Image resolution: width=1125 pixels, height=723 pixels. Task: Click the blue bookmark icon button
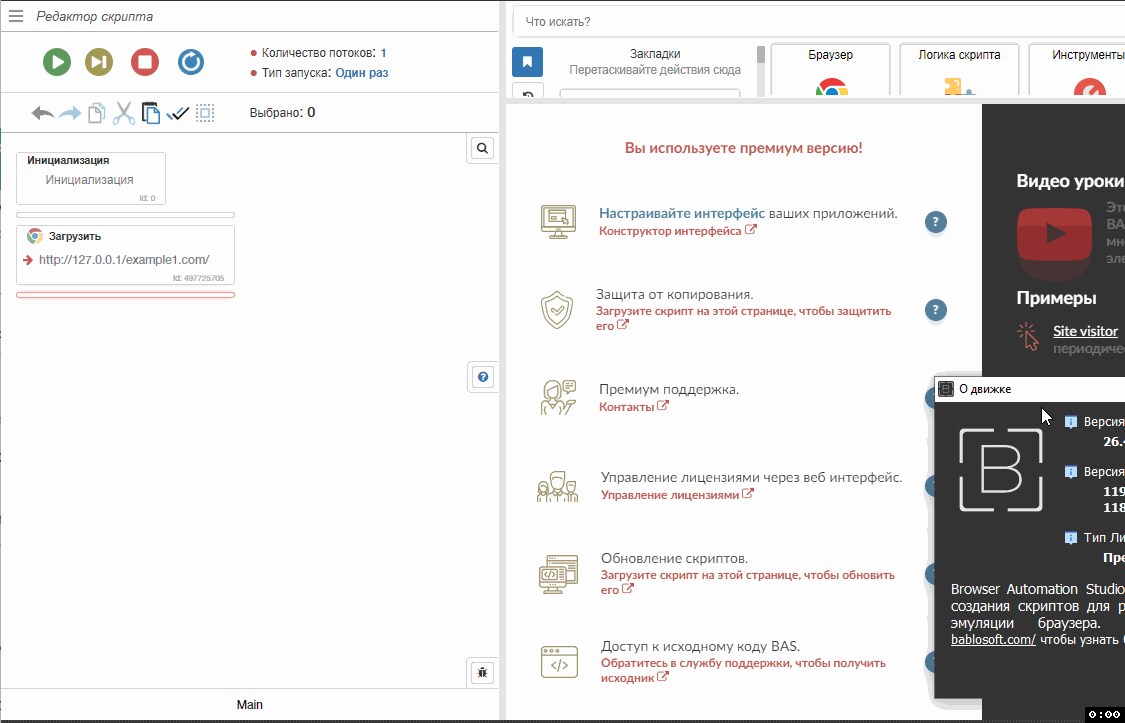point(527,62)
